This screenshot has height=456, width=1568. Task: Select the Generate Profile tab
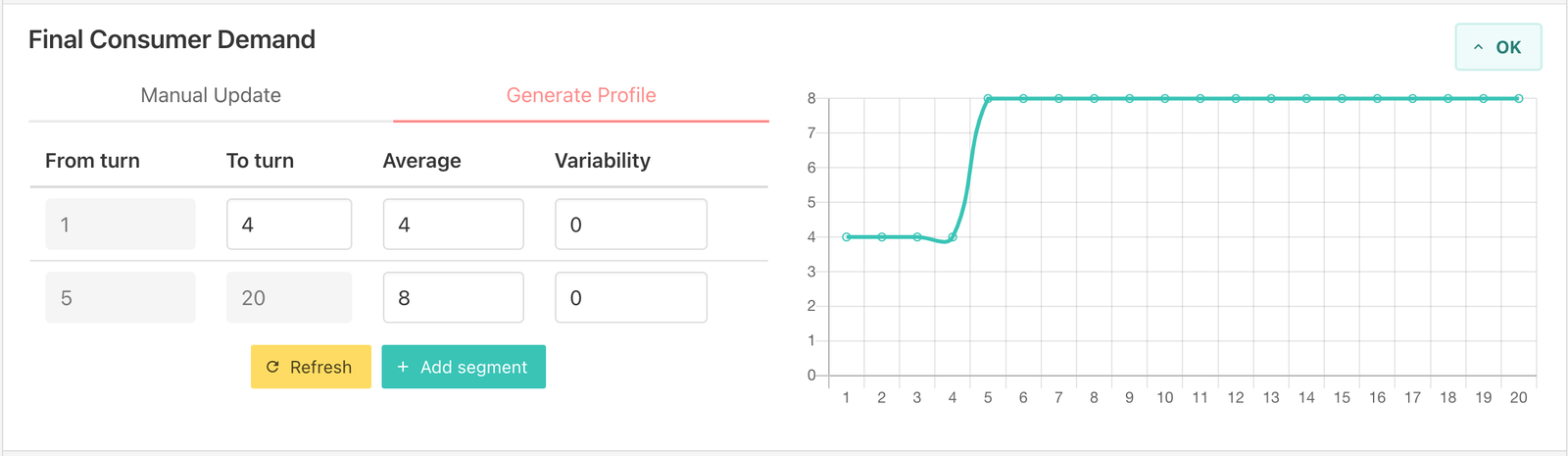pyautogui.click(x=581, y=95)
